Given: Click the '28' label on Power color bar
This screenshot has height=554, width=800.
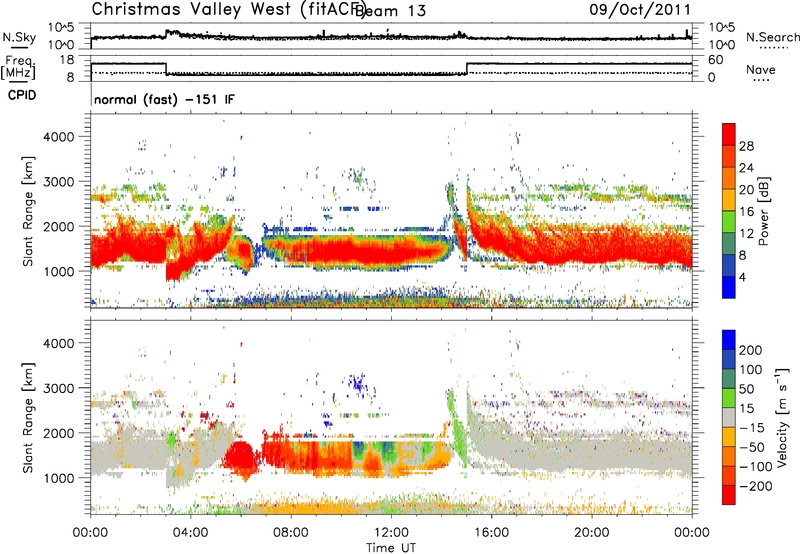Looking at the screenshot, I should click(746, 146).
